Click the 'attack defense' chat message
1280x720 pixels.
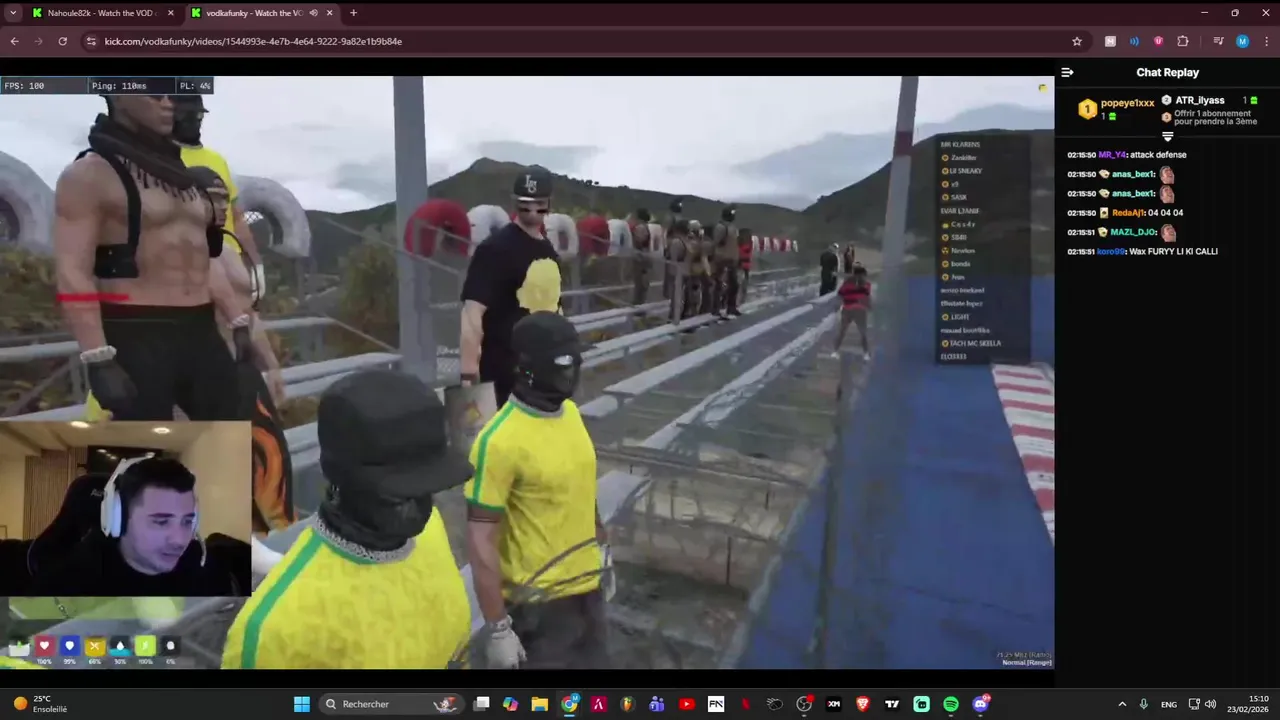pyautogui.click(x=1158, y=155)
